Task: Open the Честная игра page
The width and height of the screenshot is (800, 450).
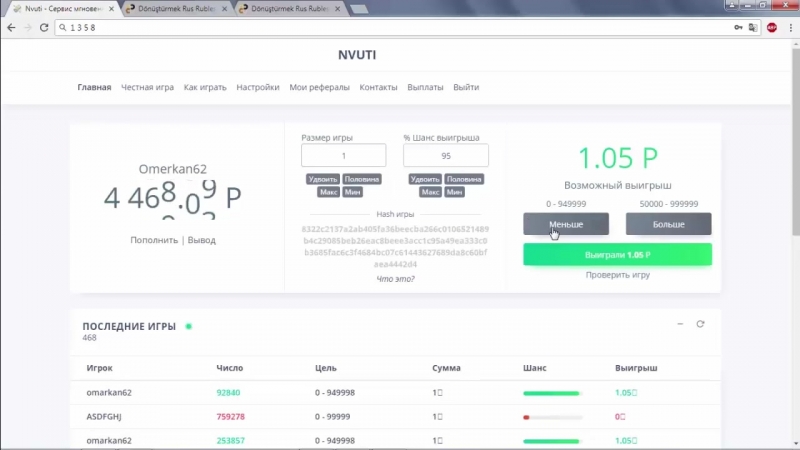Action: (147, 87)
